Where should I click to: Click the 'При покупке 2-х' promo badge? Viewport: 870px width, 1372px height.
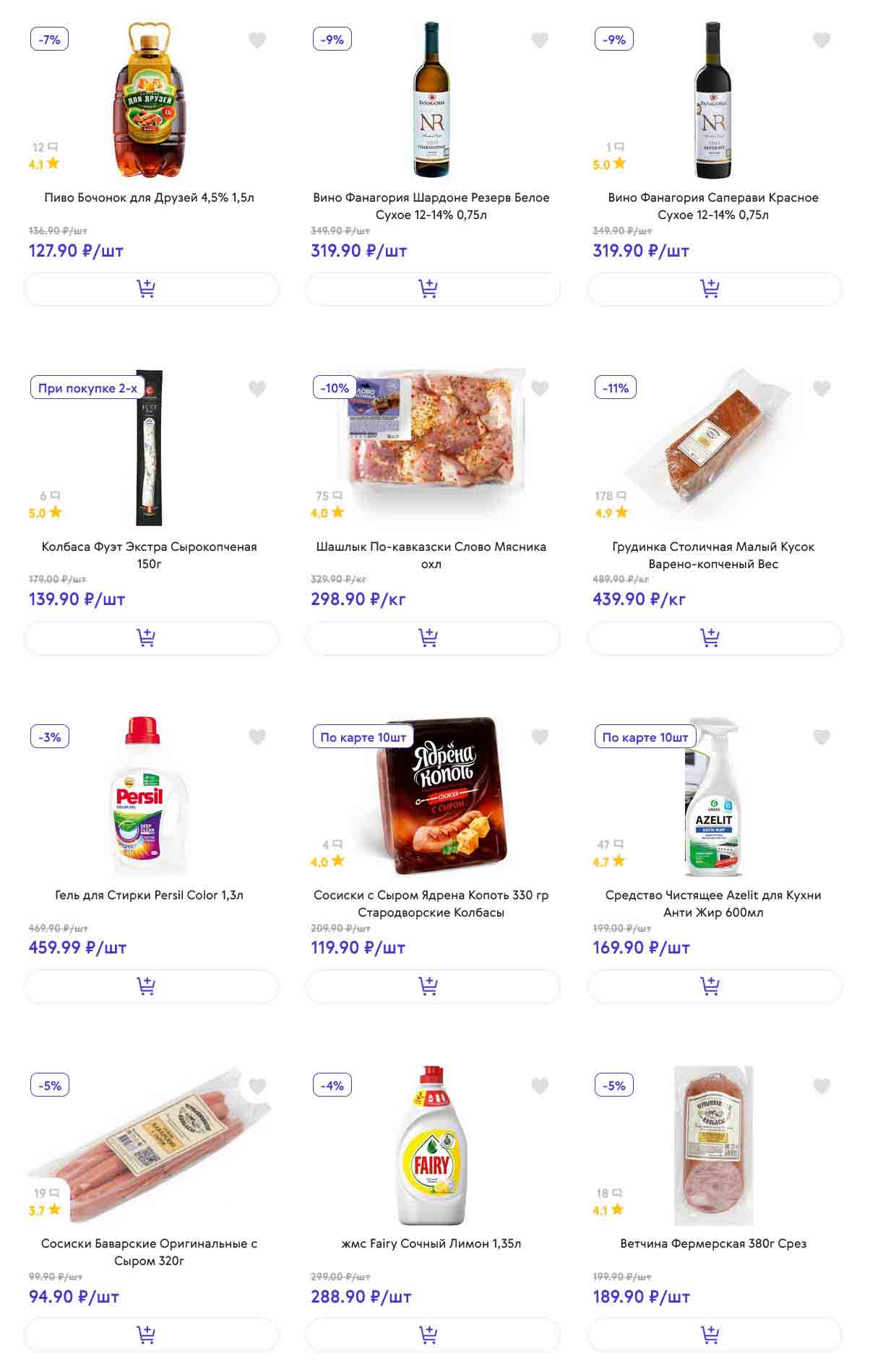(x=87, y=388)
